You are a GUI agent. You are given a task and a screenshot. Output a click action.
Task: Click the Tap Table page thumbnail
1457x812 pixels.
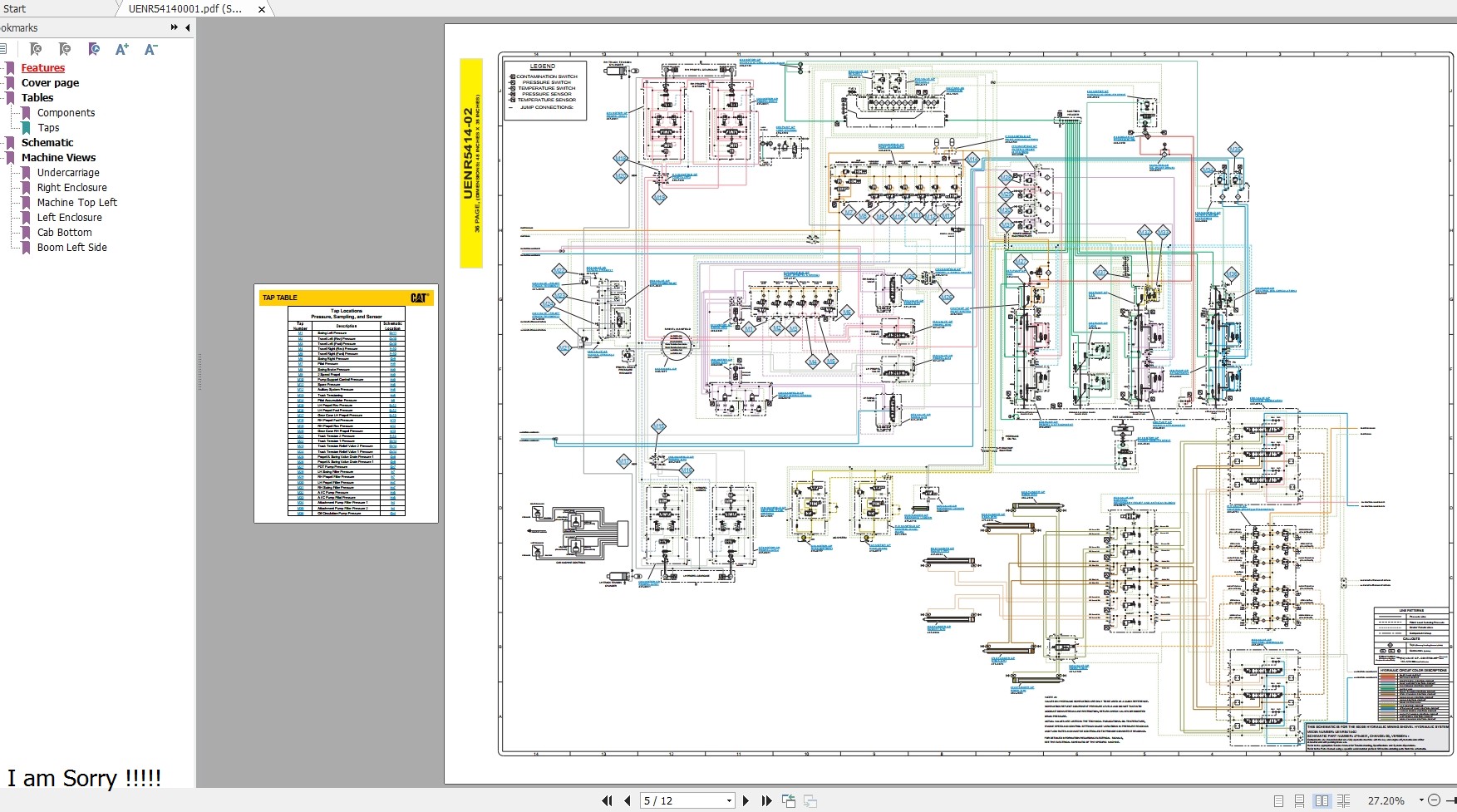(x=346, y=404)
